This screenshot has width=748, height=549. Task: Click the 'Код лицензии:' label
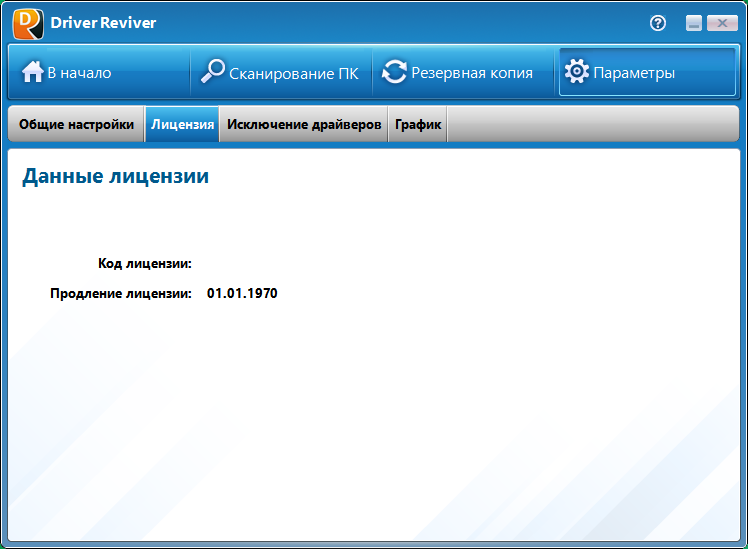point(145,263)
